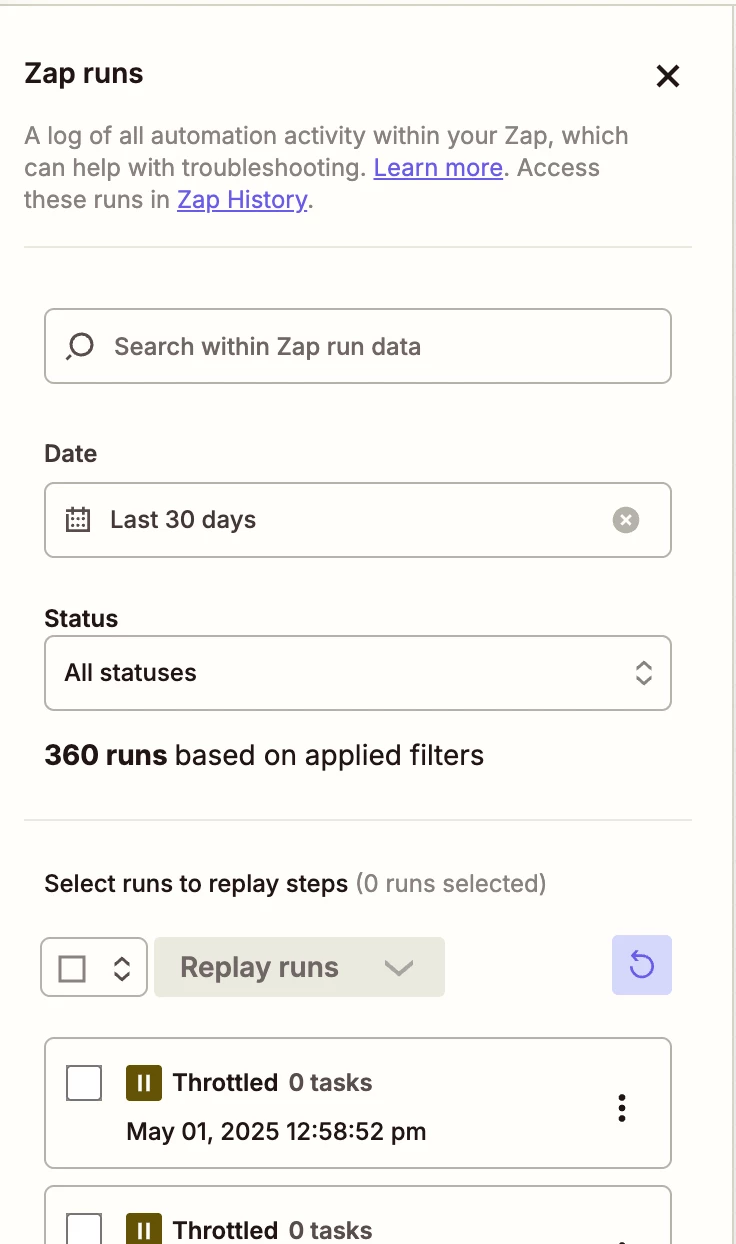Focus the Search within Zap run data field
Screen dimensions: 736x1244
(x=358, y=346)
